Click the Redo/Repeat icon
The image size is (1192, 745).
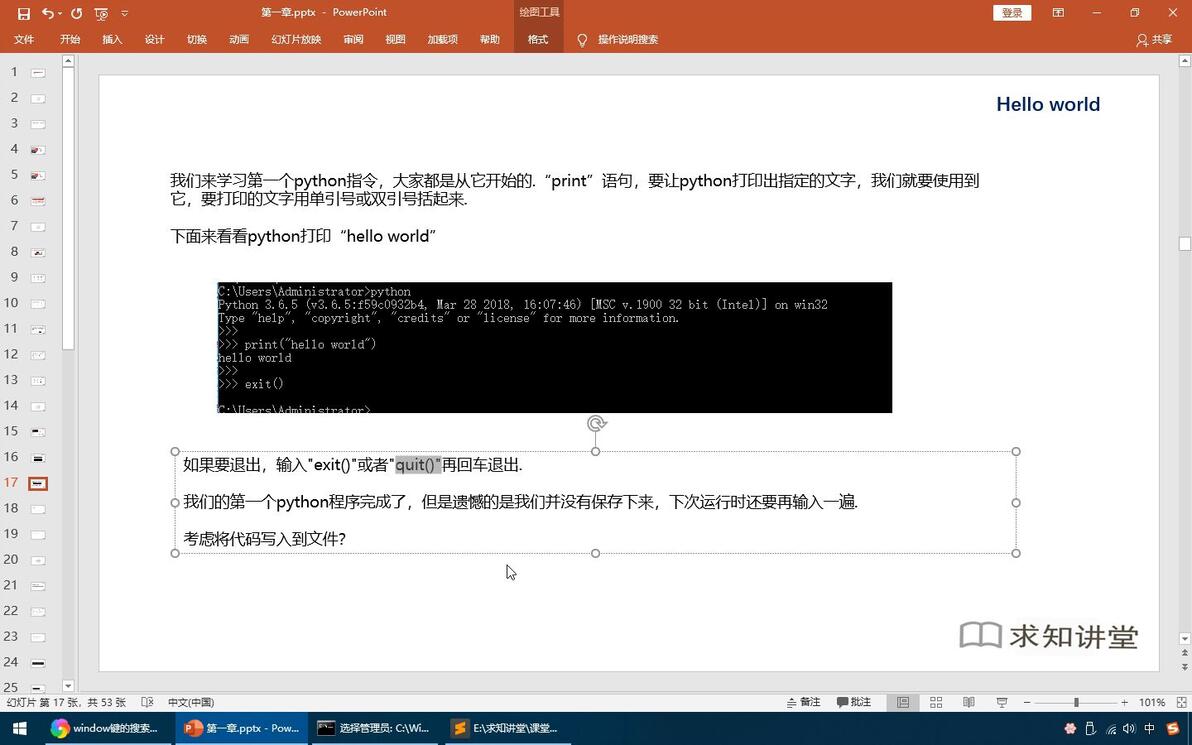76,13
